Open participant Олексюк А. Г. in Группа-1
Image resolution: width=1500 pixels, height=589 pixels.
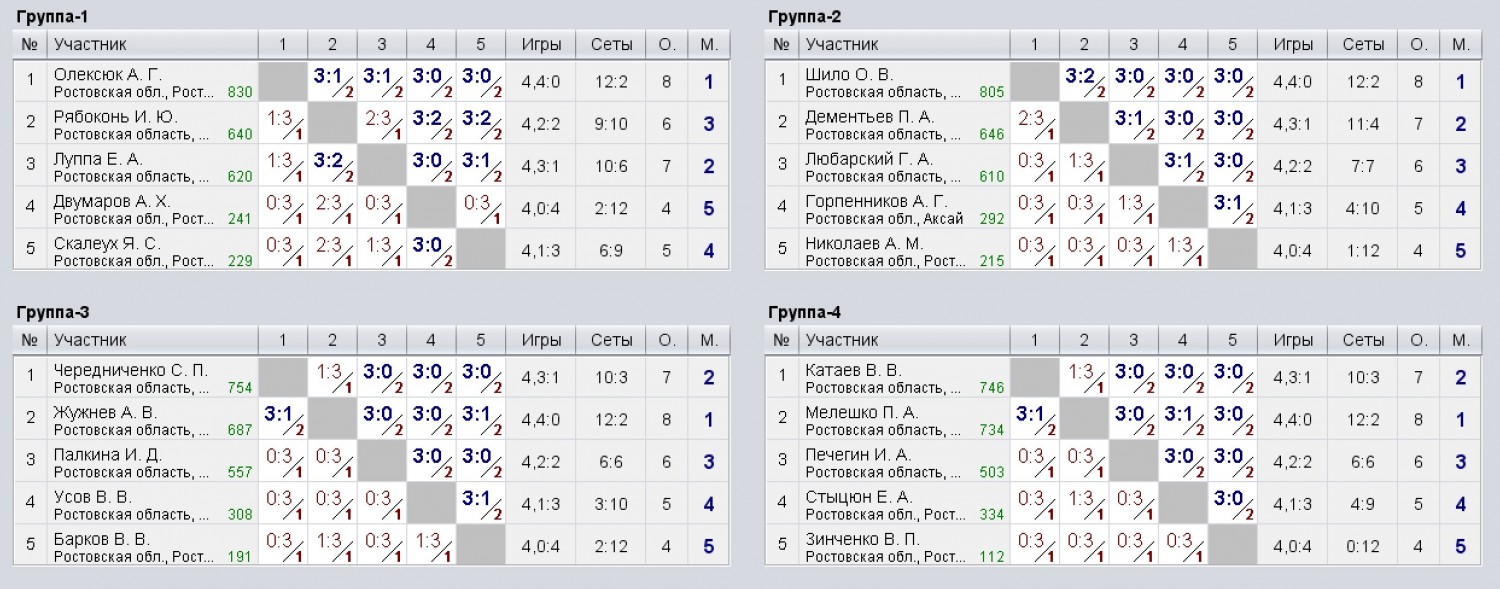coord(108,75)
